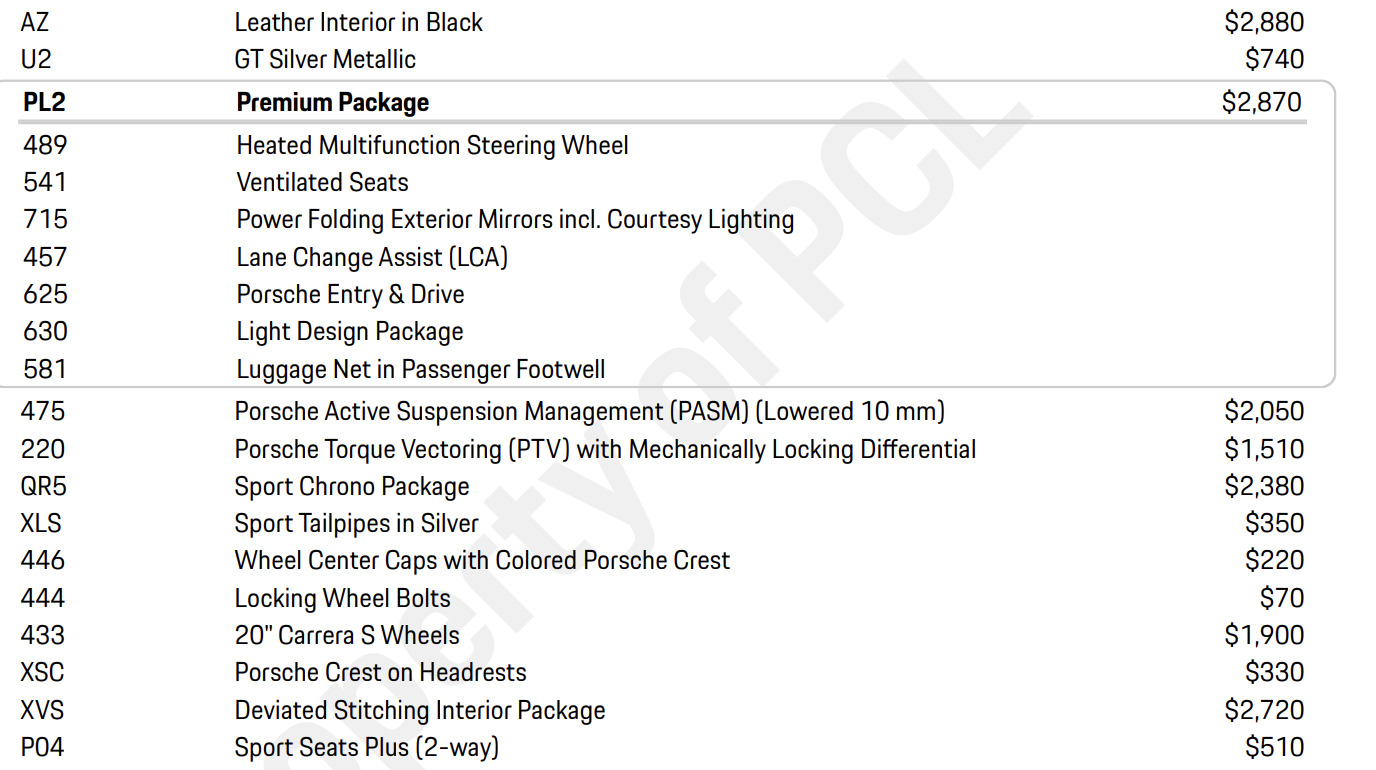This screenshot has width=1376, height=770.
Task: Select Sport Seats Plus (2-way) item
Action: tap(366, 747)
